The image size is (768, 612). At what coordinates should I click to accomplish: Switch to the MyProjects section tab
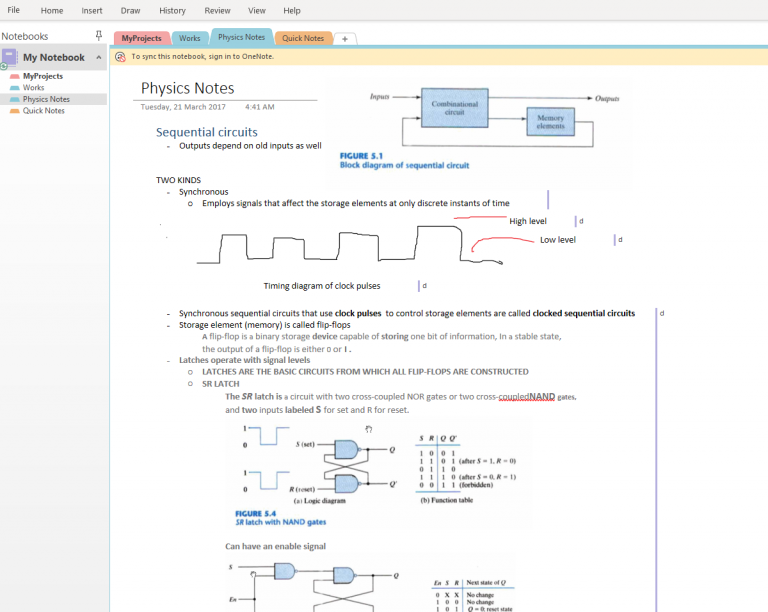(140, 38)
